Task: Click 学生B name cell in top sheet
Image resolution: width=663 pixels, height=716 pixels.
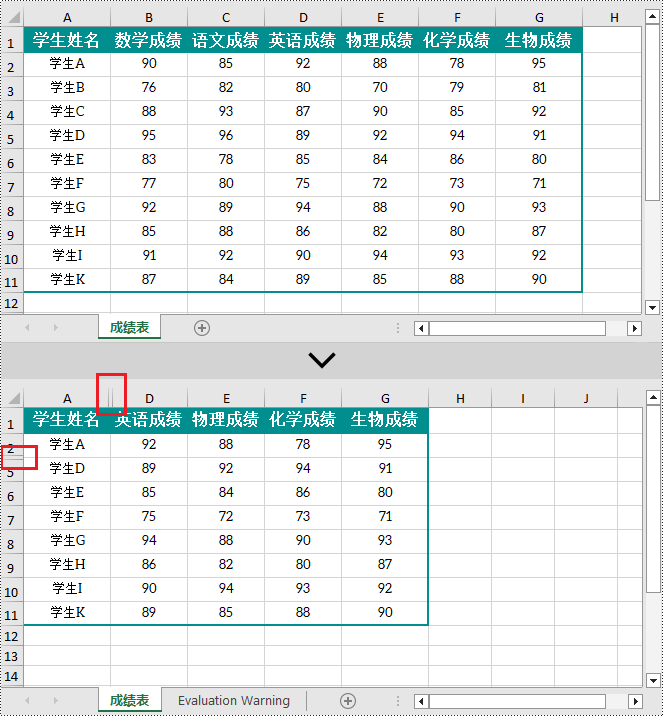Action: (67, 88)
